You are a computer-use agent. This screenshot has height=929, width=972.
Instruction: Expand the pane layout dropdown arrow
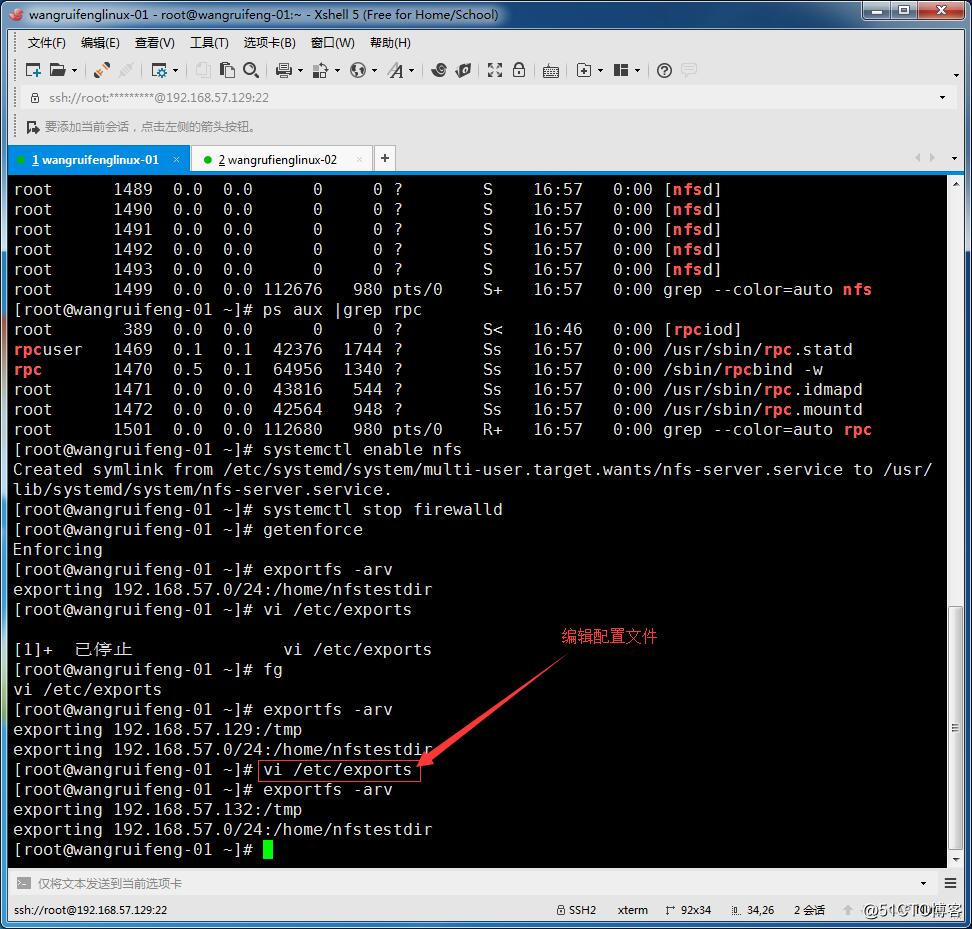[x=637, y=71]
